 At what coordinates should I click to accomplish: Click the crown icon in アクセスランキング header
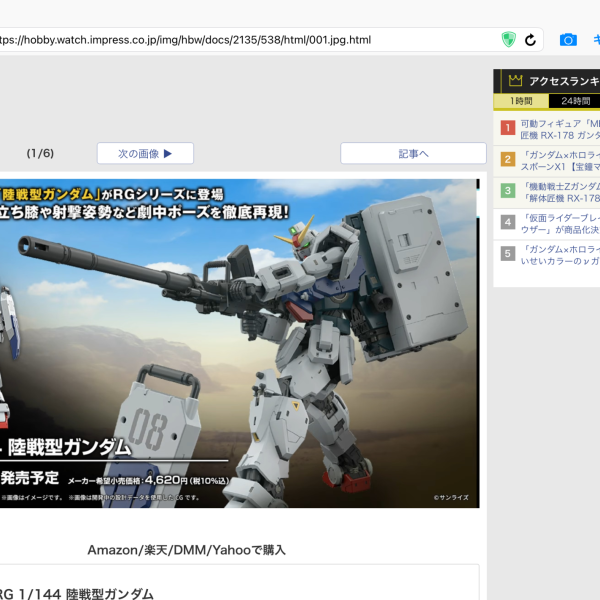pyautogui.click(x=515, y=81)
